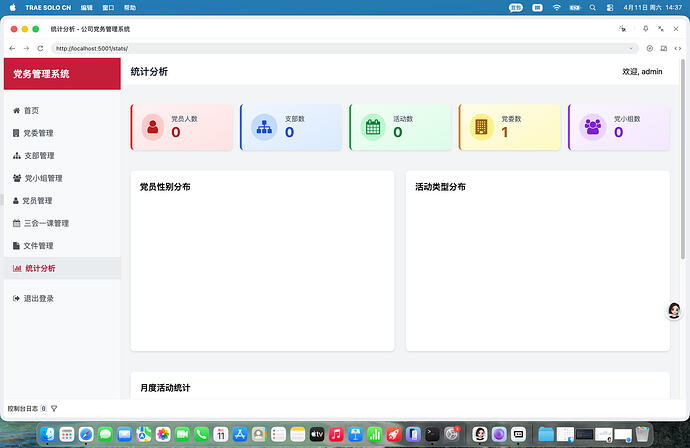Click the blue org-chart icon in 支部数 card

point(264,127)
